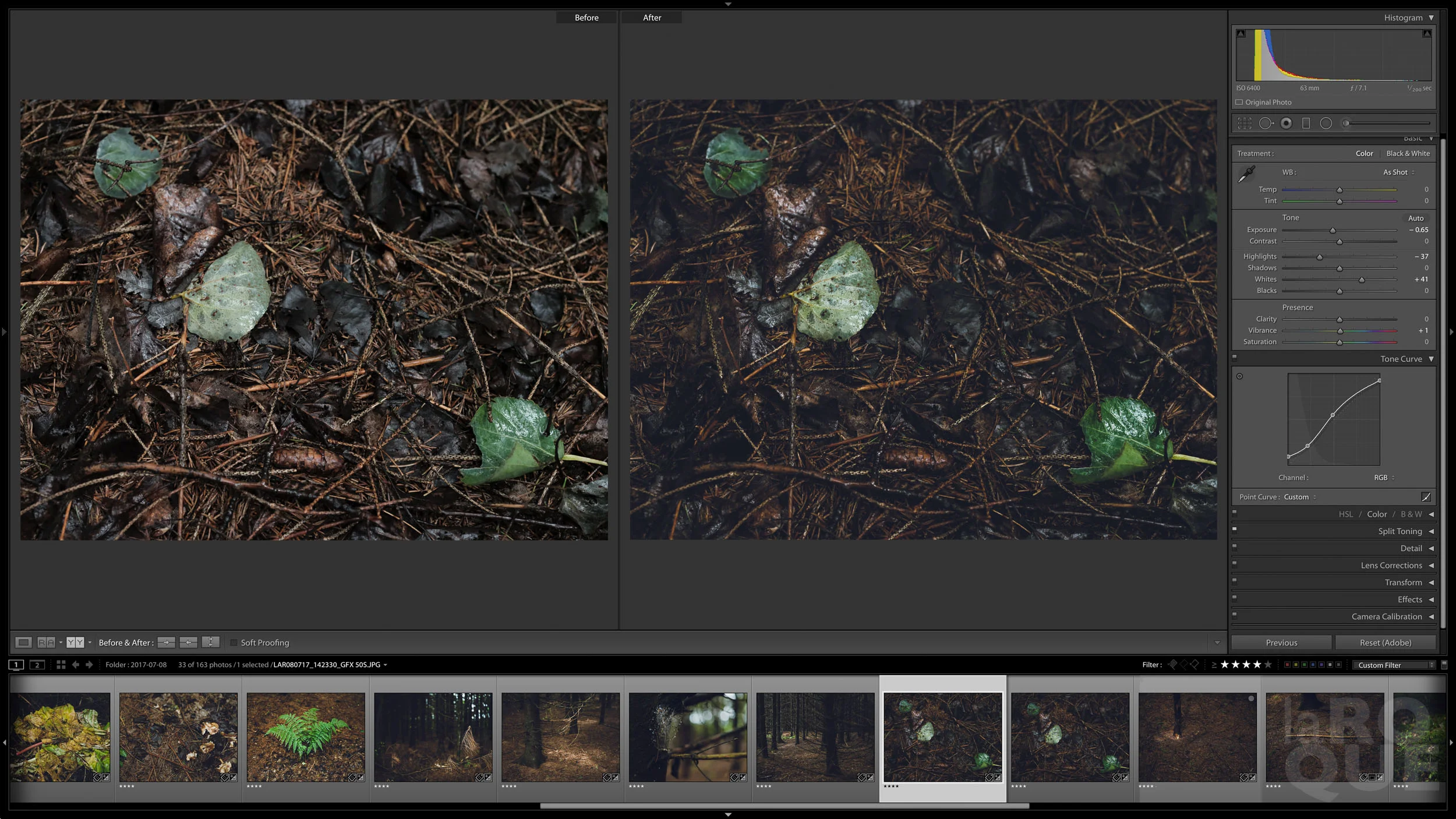Check the Original Photo box
The width and height of the screenshot is (1456, 819).
click(x=1239, y=103)
